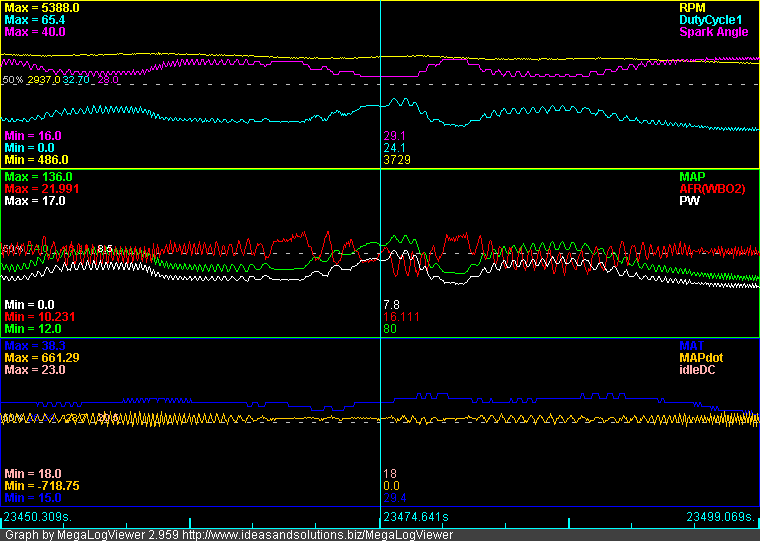Click the cursor time 23474.641s
The image size is (760, 541).
tap(416, 517)
